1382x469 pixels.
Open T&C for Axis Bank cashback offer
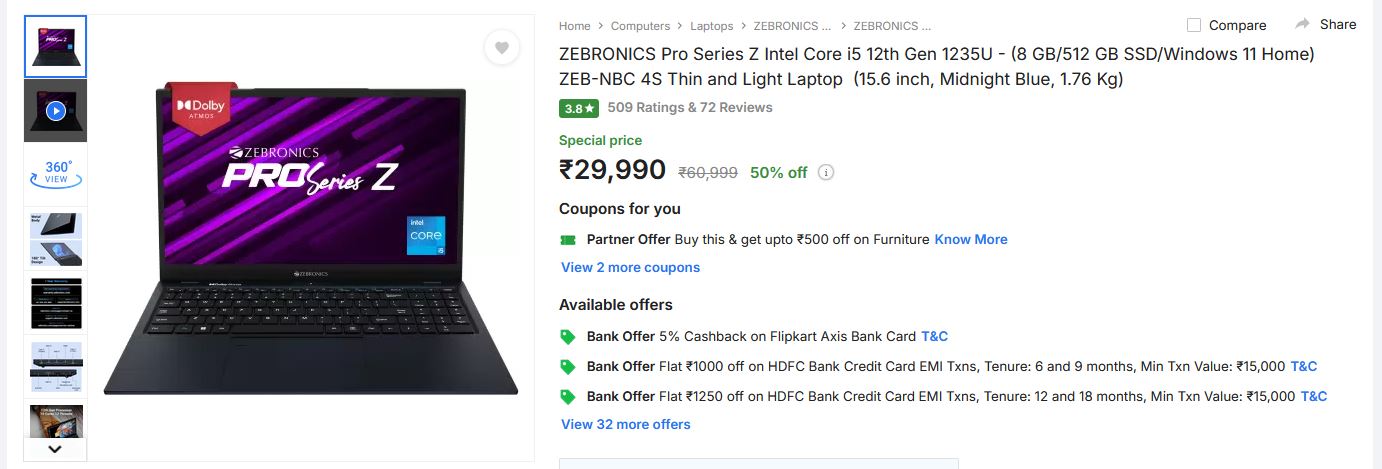[x=934, y=337]
